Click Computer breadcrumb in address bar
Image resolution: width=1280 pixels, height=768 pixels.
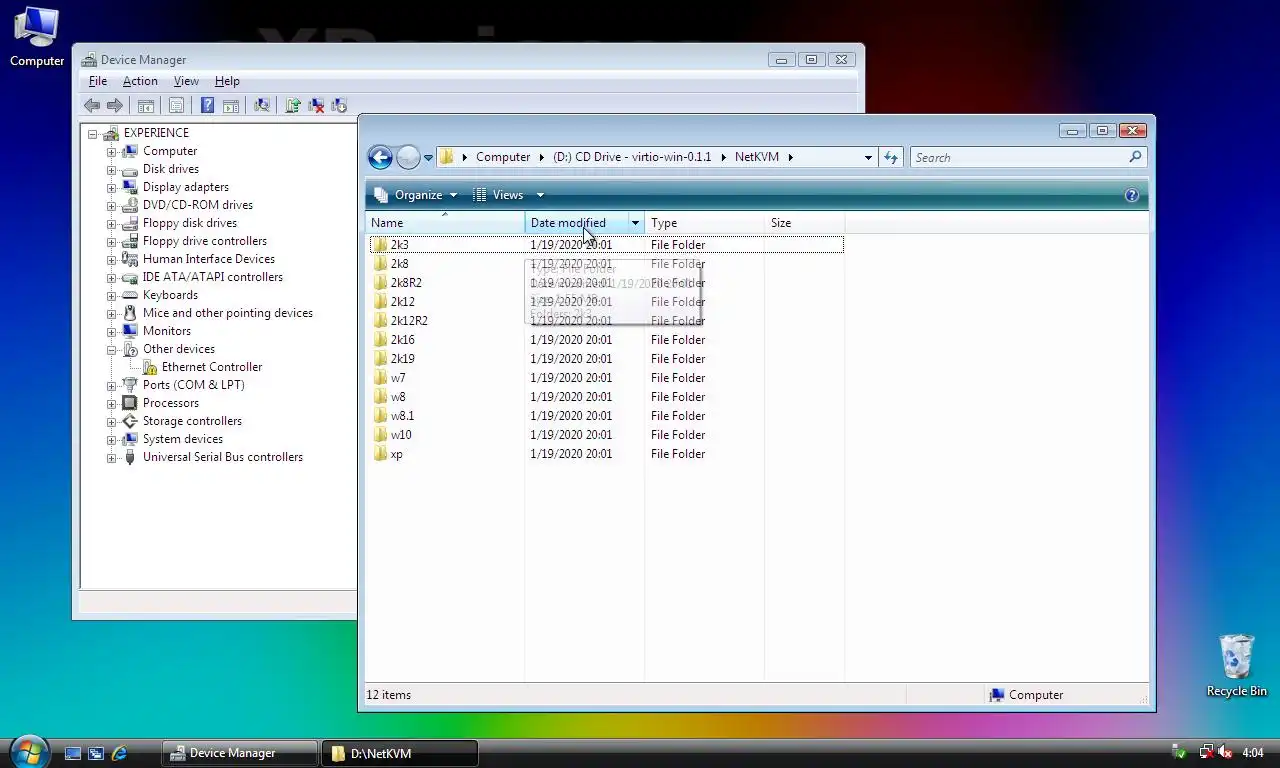point(503,157)
